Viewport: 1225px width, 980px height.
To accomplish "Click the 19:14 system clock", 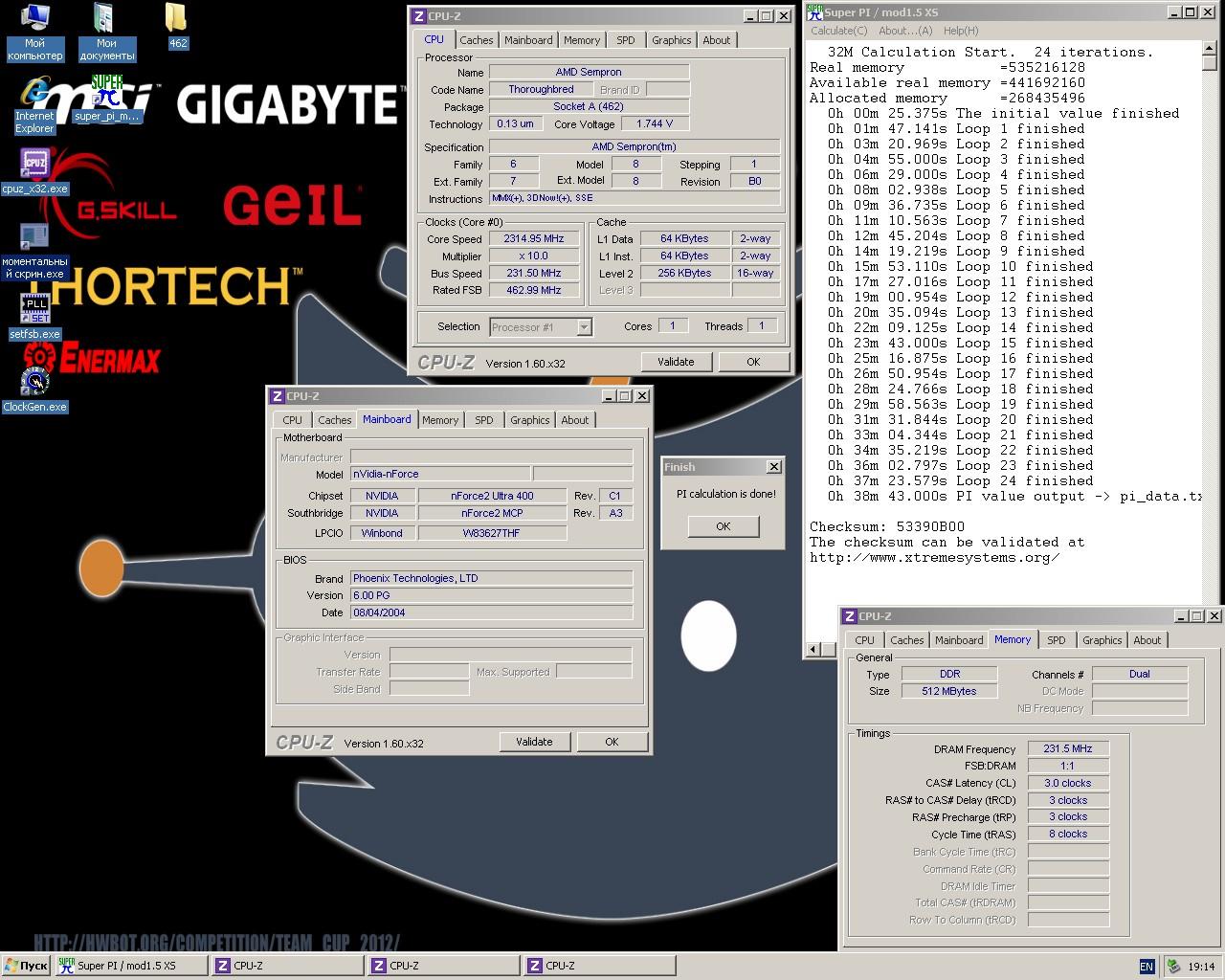I will tap(1201, 967).
